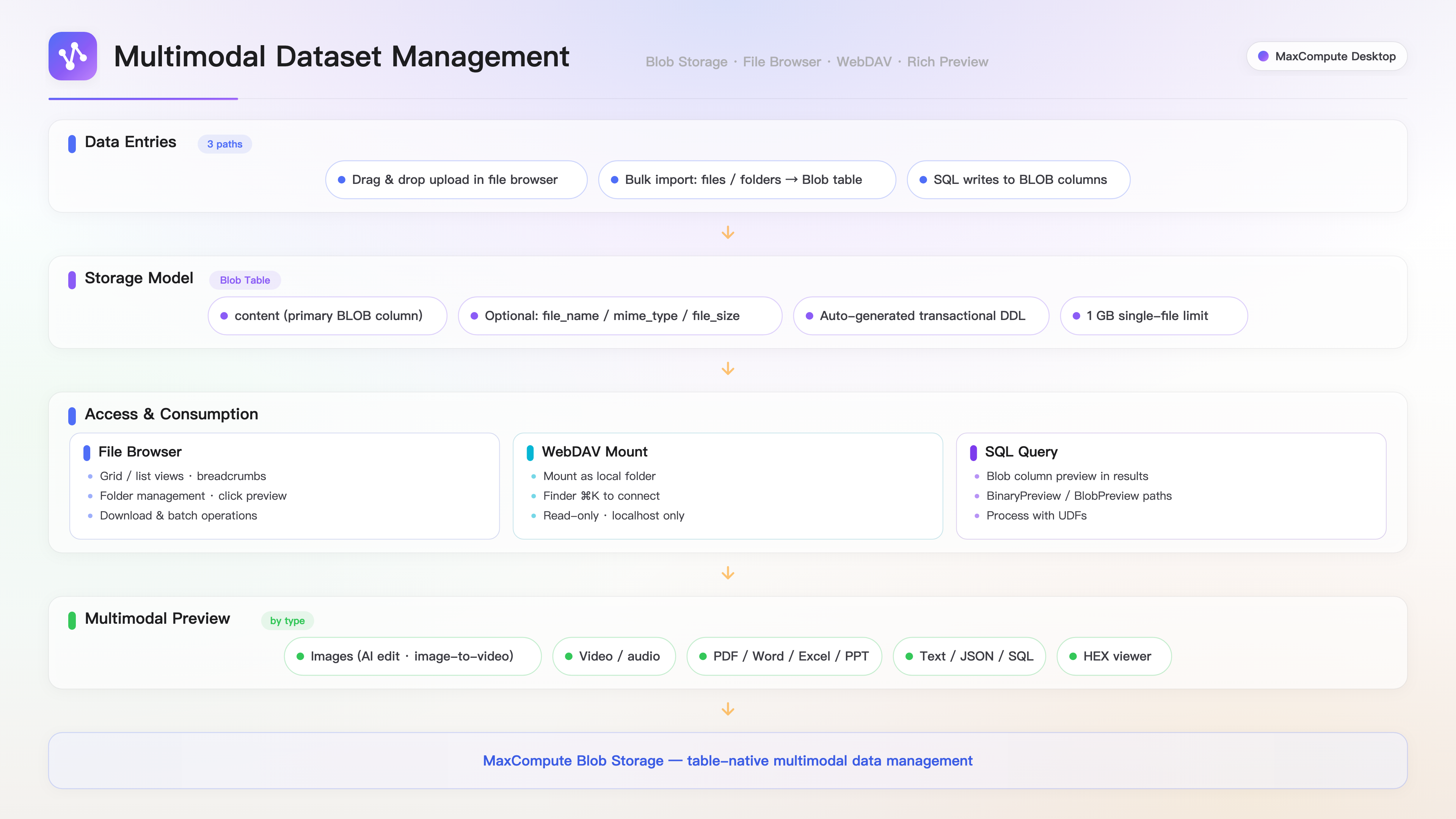Click the Images AI edit pill

[x=413, y=656]
